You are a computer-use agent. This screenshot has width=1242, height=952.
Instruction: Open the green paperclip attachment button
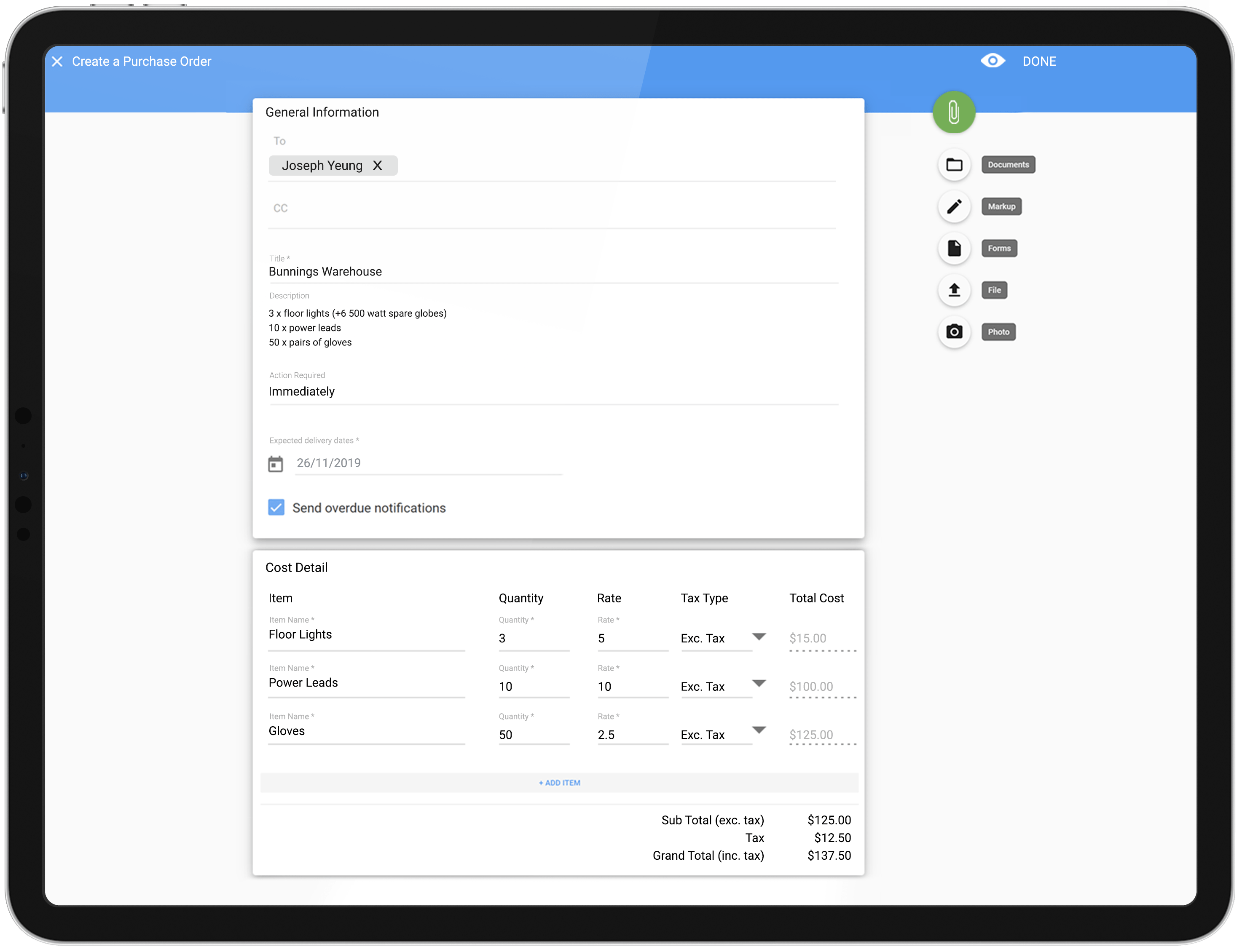coord(954,112)
